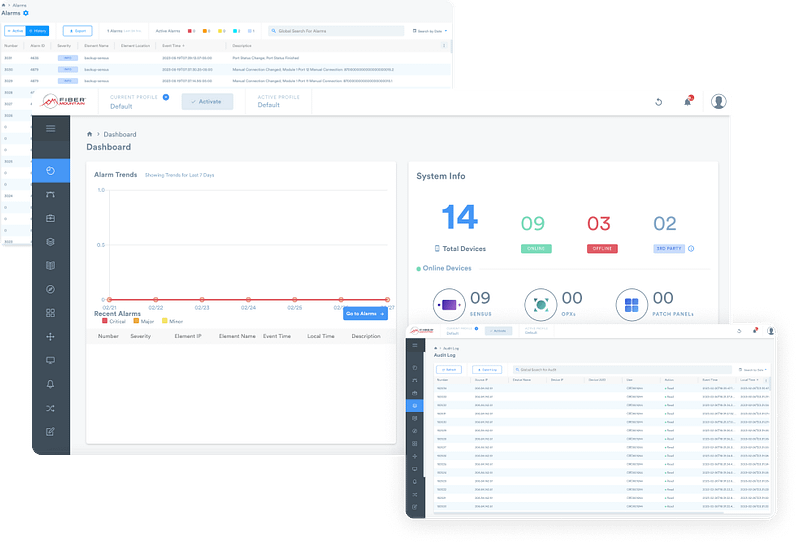
Task: Click highlighted Audit Log sidebar icon
Action: (414, 406)
